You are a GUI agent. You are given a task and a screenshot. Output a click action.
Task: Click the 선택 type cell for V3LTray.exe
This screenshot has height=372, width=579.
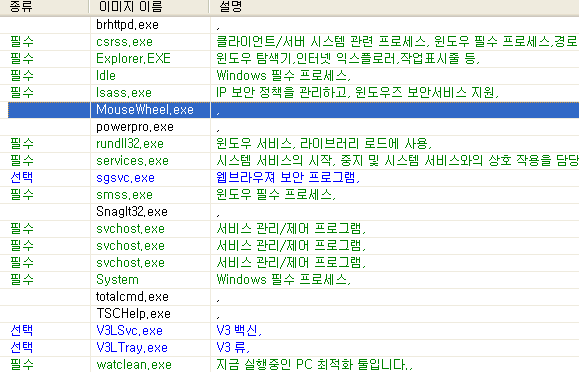pos(22,348)
